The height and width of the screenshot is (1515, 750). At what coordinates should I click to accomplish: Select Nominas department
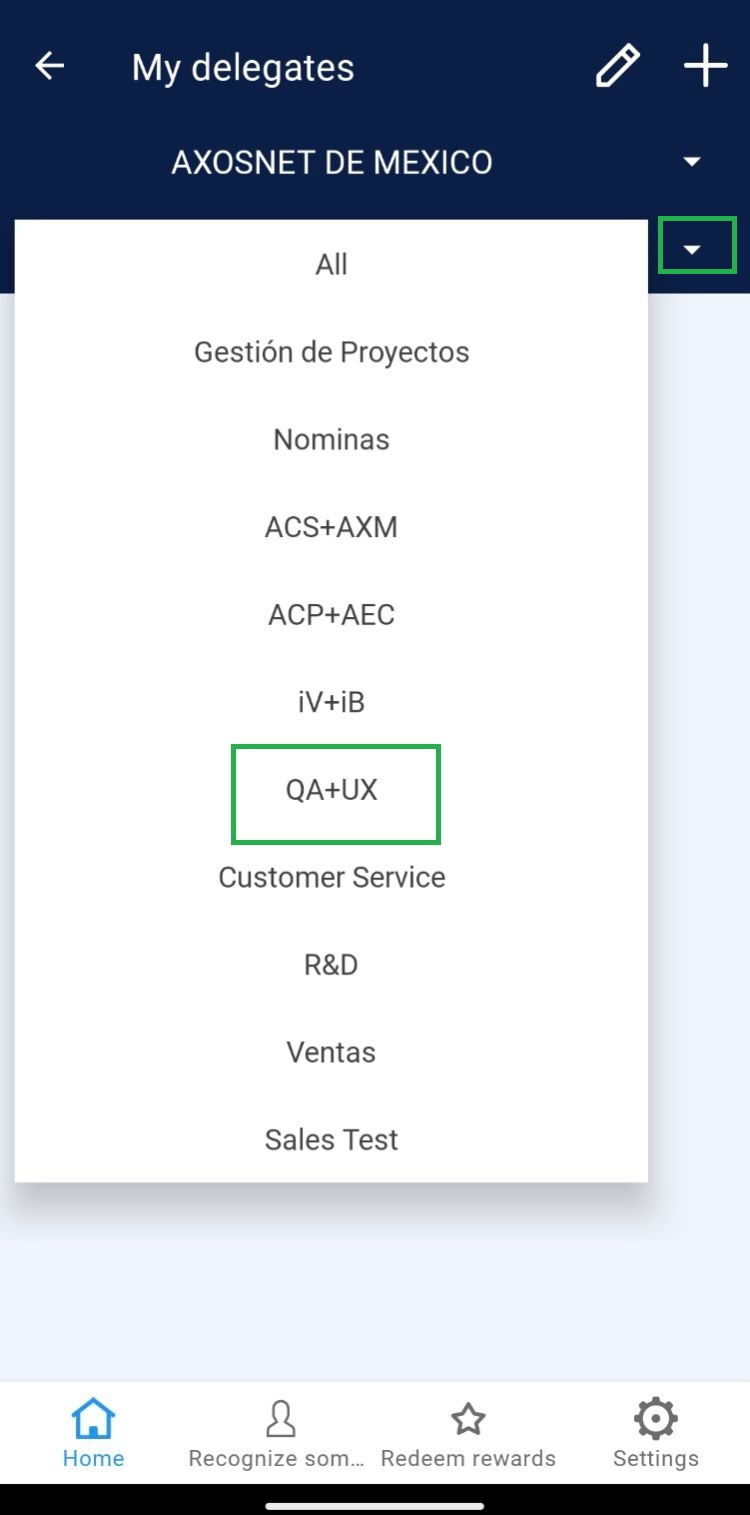[x=331, y=440]
